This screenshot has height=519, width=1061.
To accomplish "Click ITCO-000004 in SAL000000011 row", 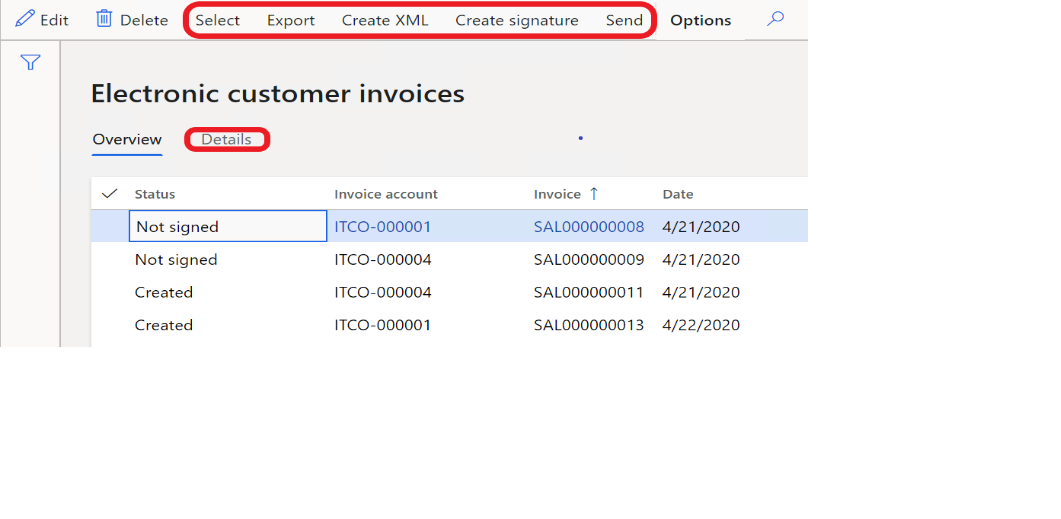I will pyautogui.click(x=382, y=292).
